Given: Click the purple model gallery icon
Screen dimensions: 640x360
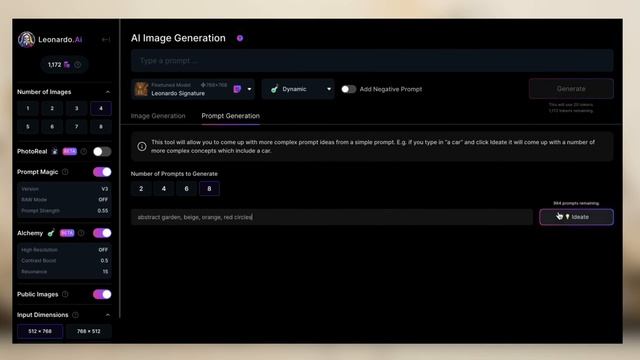Looking at the screenshot, I should click(x=237, y=89).
